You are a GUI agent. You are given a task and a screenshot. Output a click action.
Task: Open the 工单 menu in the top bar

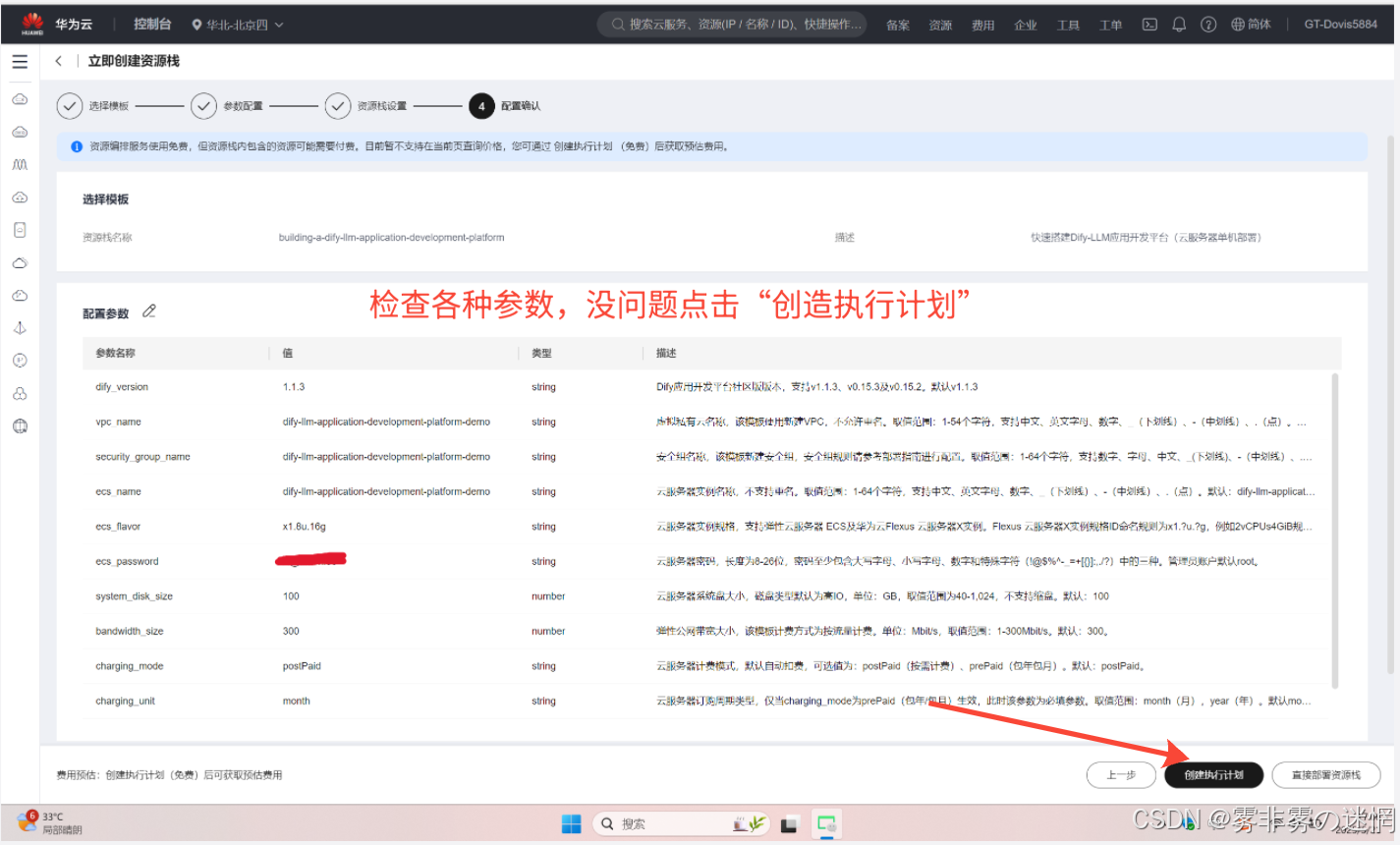point(1110,26)
